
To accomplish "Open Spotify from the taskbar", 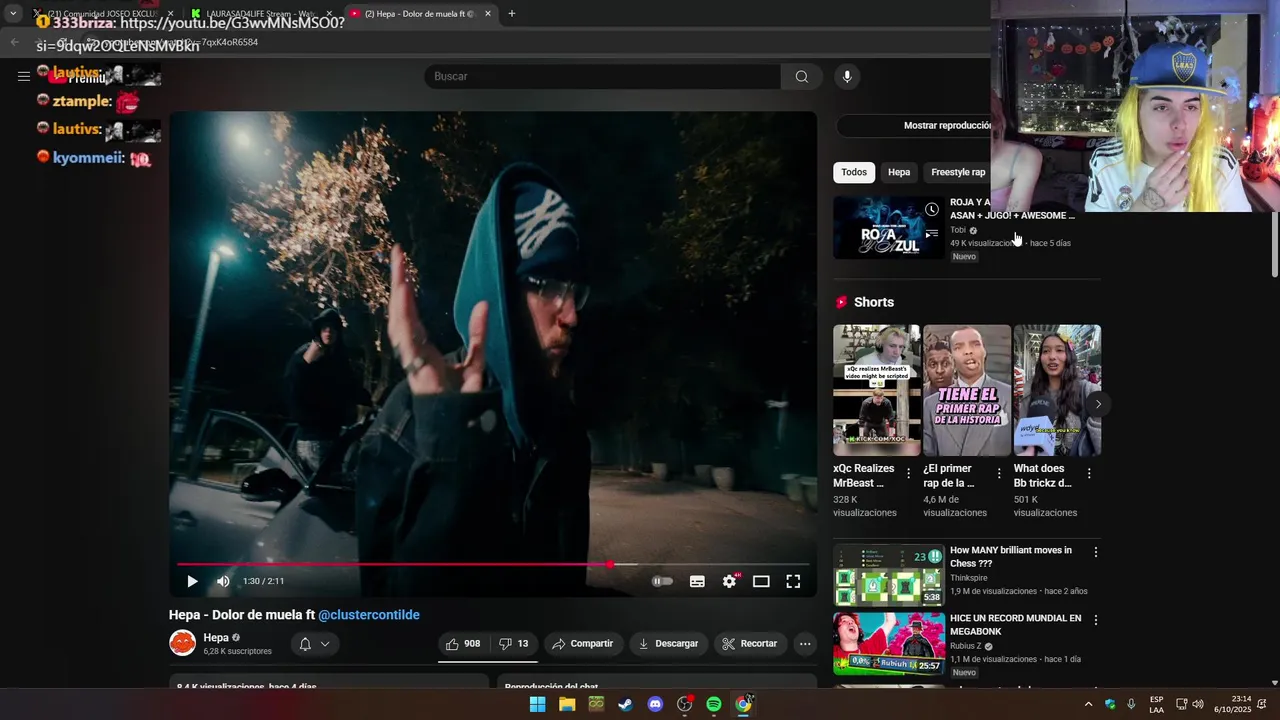I will (x=714, y=704).
